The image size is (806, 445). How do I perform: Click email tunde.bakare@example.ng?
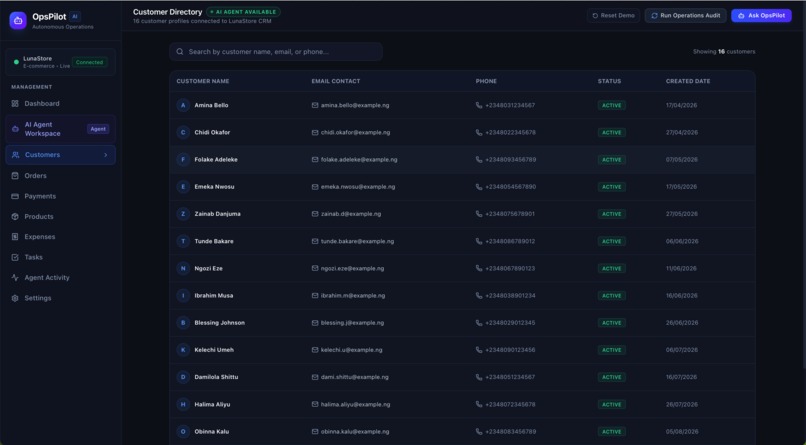[357, 241]
